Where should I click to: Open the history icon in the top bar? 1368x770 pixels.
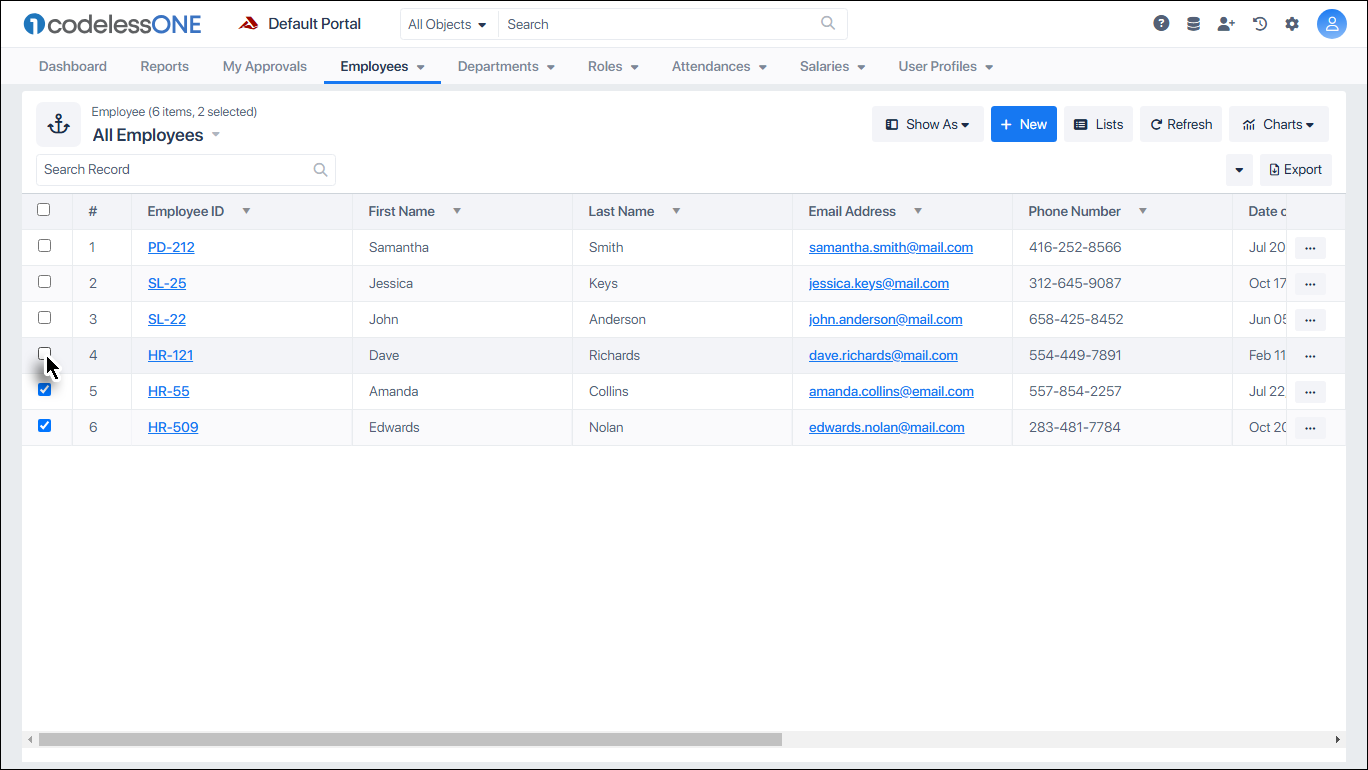tap(1259, 22)
